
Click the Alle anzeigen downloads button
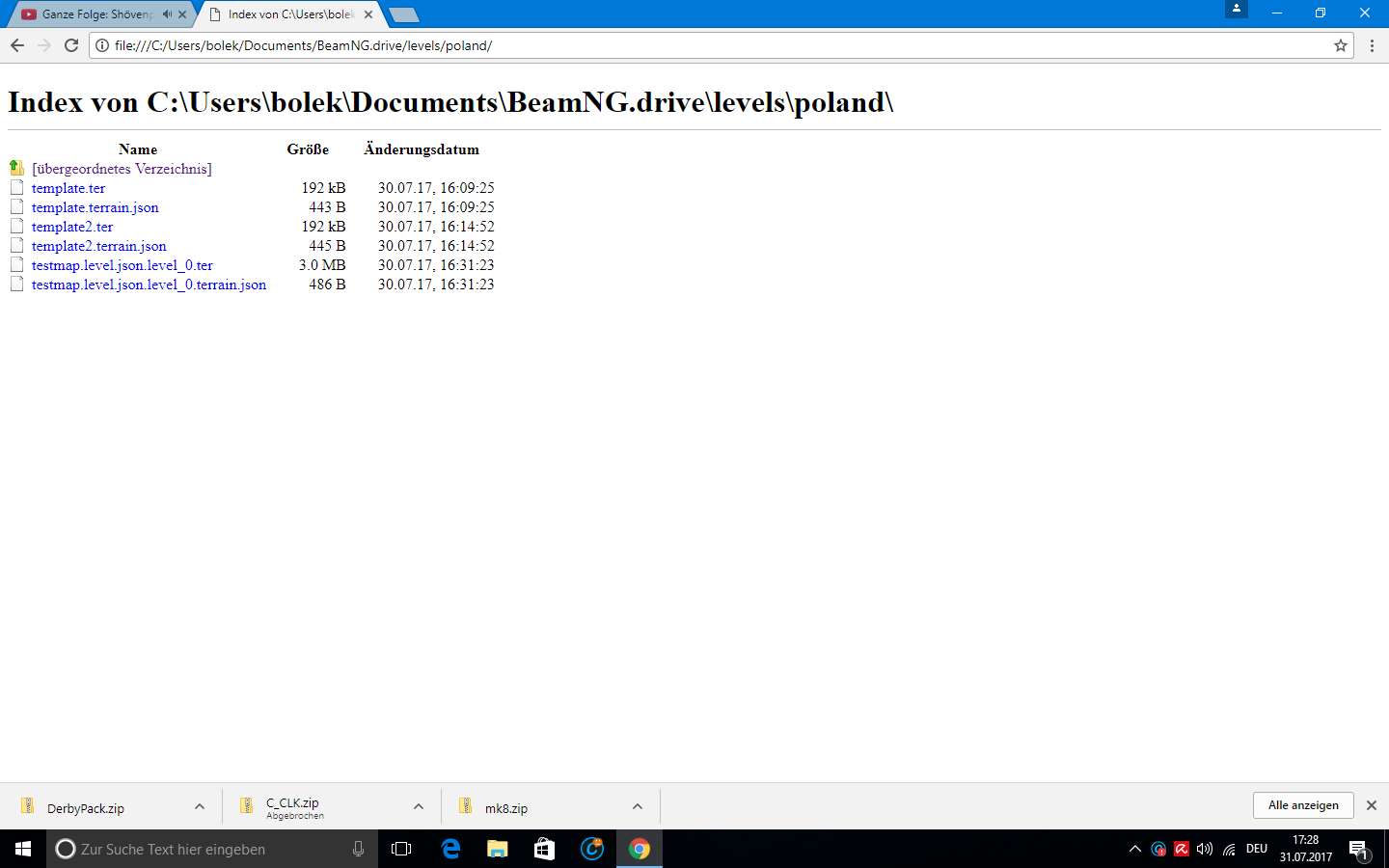1303,805
